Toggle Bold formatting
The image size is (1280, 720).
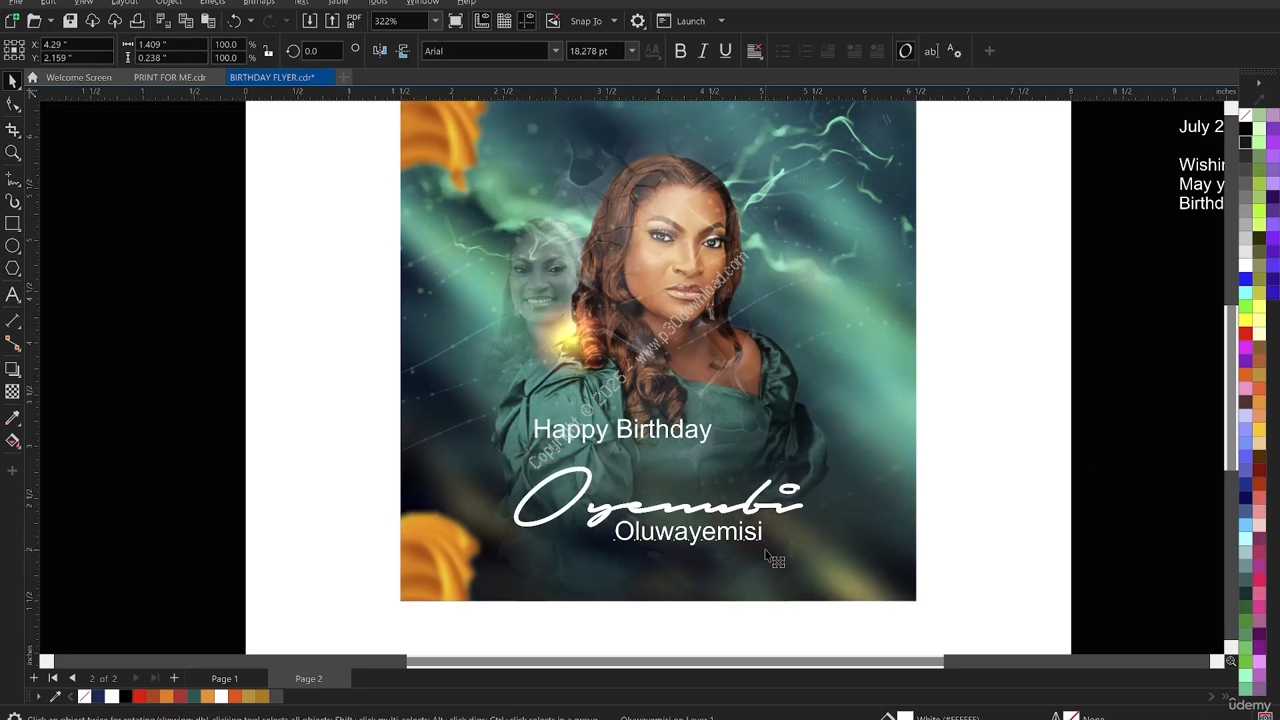(x=680, y=51)
